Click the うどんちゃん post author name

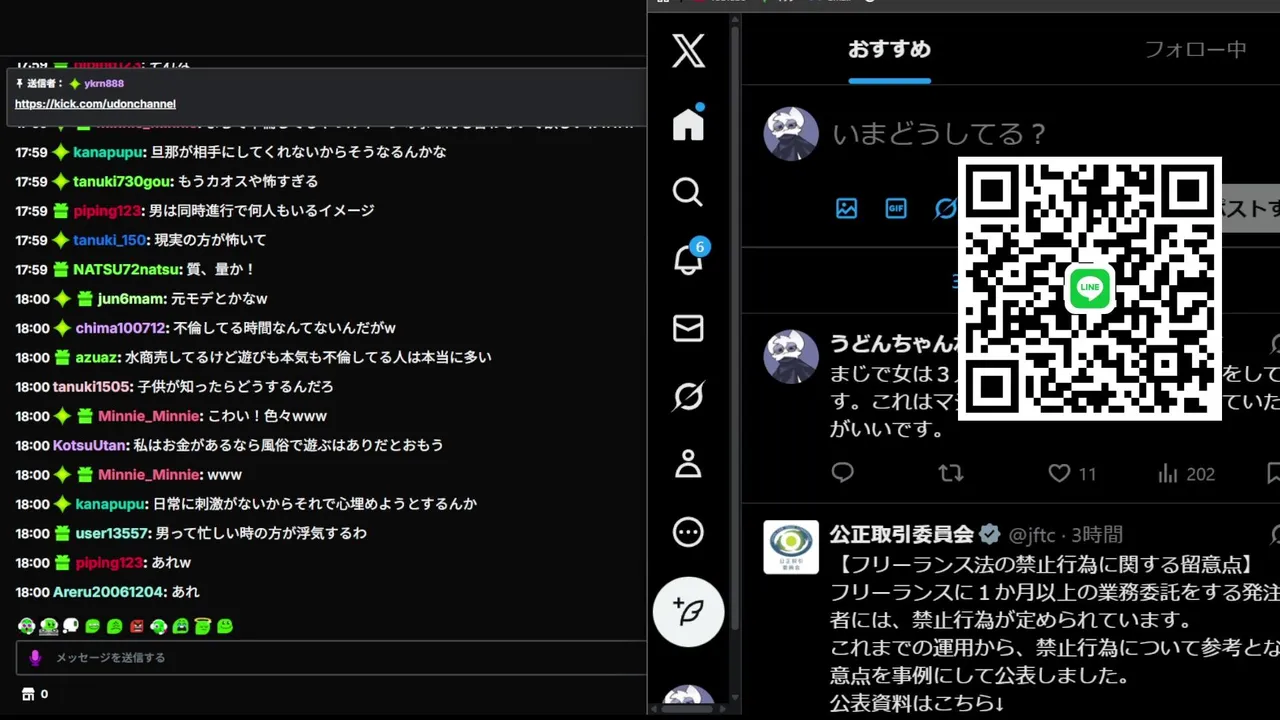pos(893,343)
